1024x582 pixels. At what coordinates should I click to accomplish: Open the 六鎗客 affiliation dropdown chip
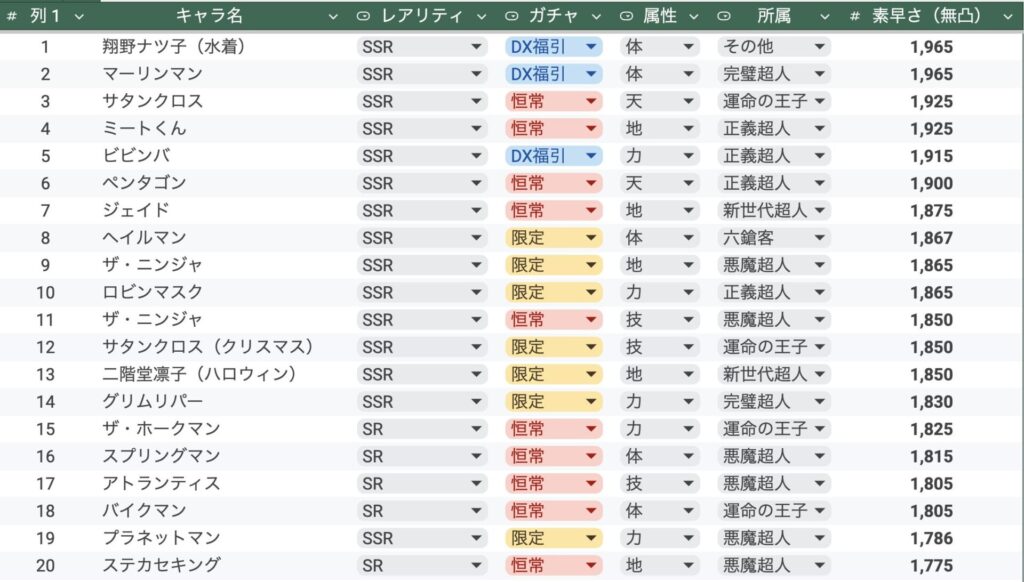coord(774,238)
